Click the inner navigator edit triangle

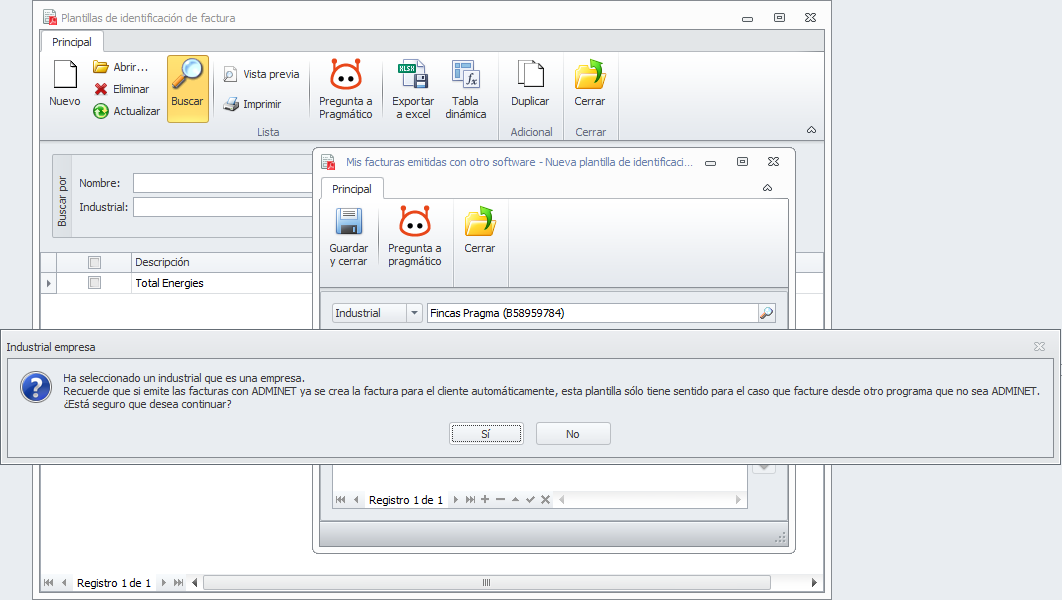coord(515,500)
